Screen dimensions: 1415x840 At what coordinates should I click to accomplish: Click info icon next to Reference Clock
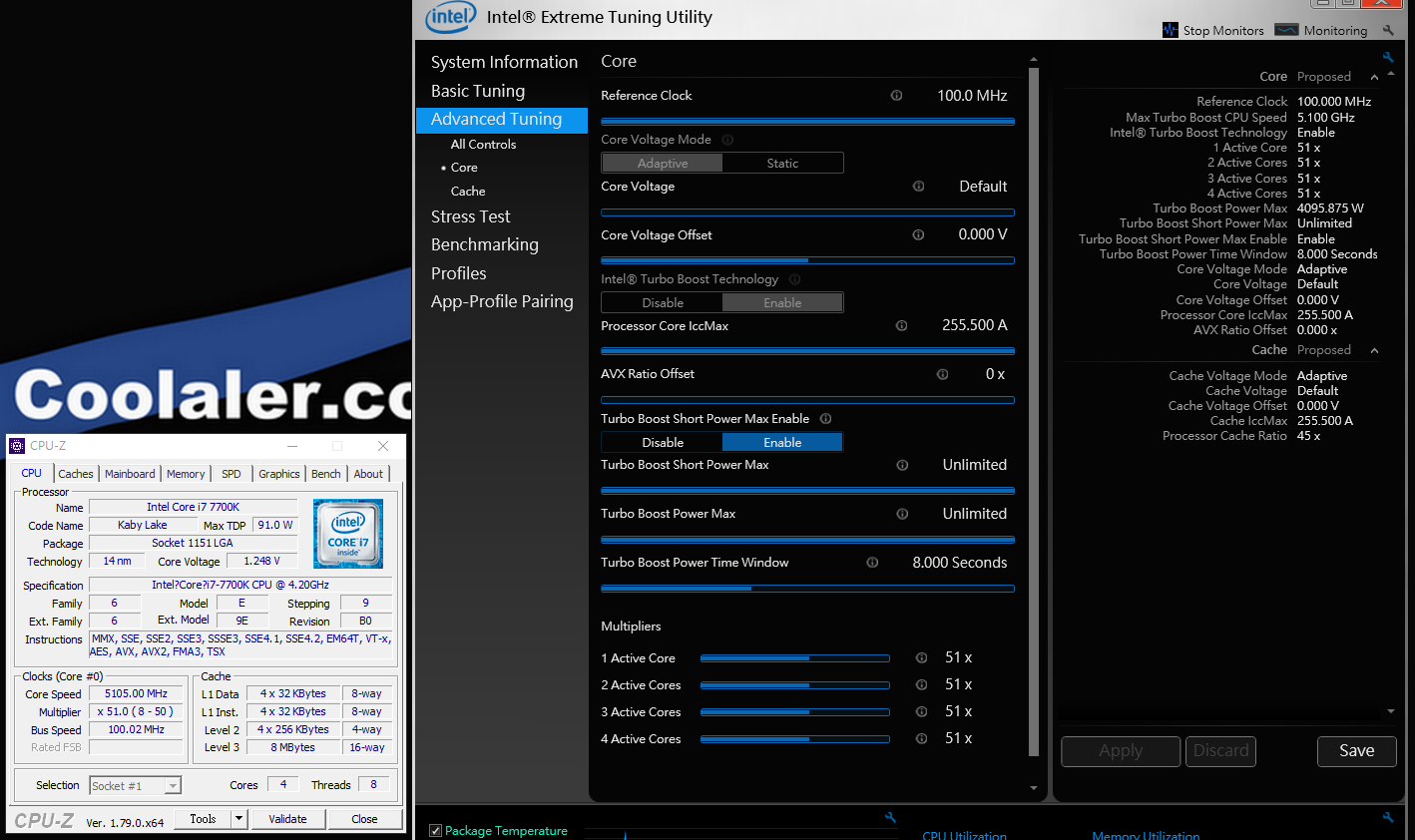[x=896, y=96]
